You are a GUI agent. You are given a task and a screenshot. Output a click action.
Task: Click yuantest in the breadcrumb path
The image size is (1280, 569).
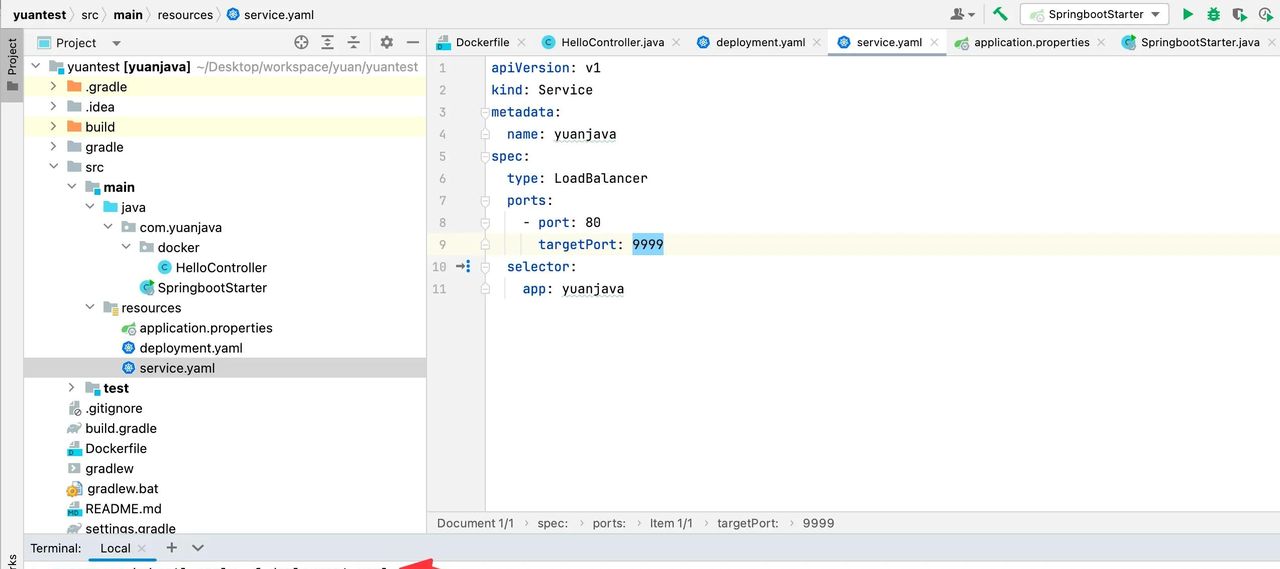point(40,15)
